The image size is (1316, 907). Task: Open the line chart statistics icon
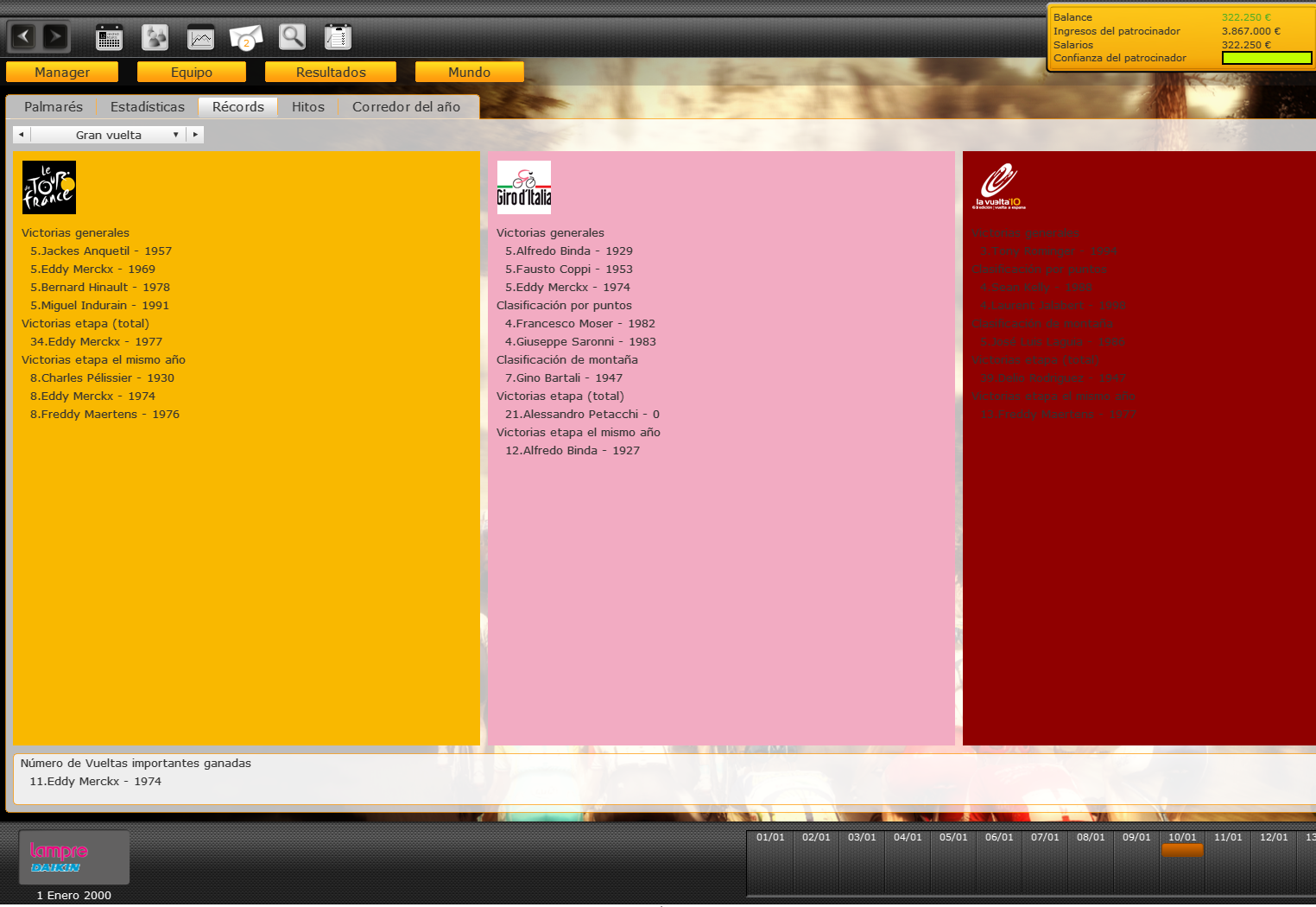[200, 37]
